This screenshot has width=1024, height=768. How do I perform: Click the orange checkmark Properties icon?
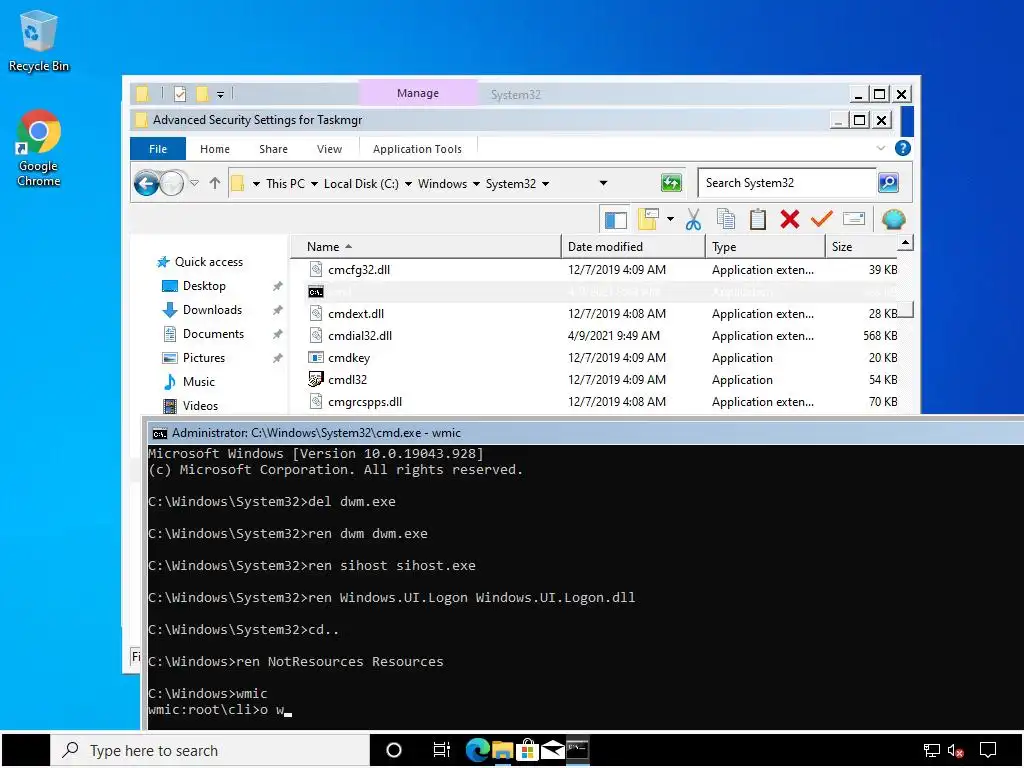[x=822, y=219]
